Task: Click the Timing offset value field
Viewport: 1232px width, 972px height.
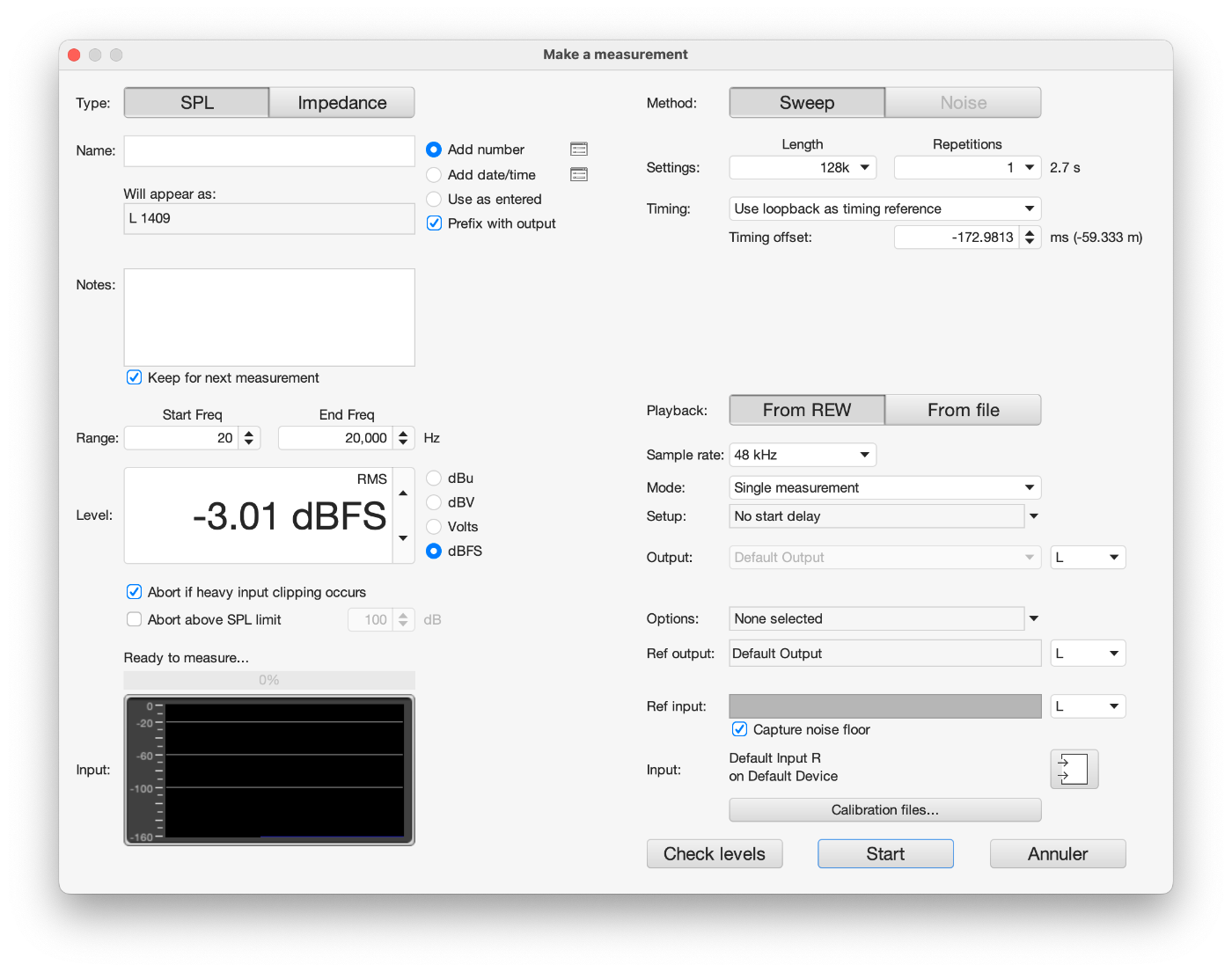Action: pyautogui.click(x=957, y=238)
